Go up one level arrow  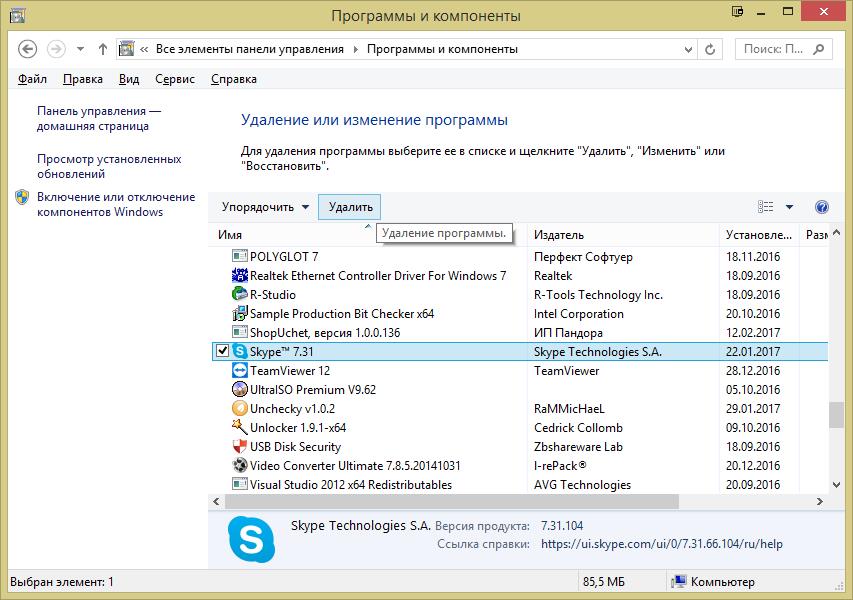103,49
